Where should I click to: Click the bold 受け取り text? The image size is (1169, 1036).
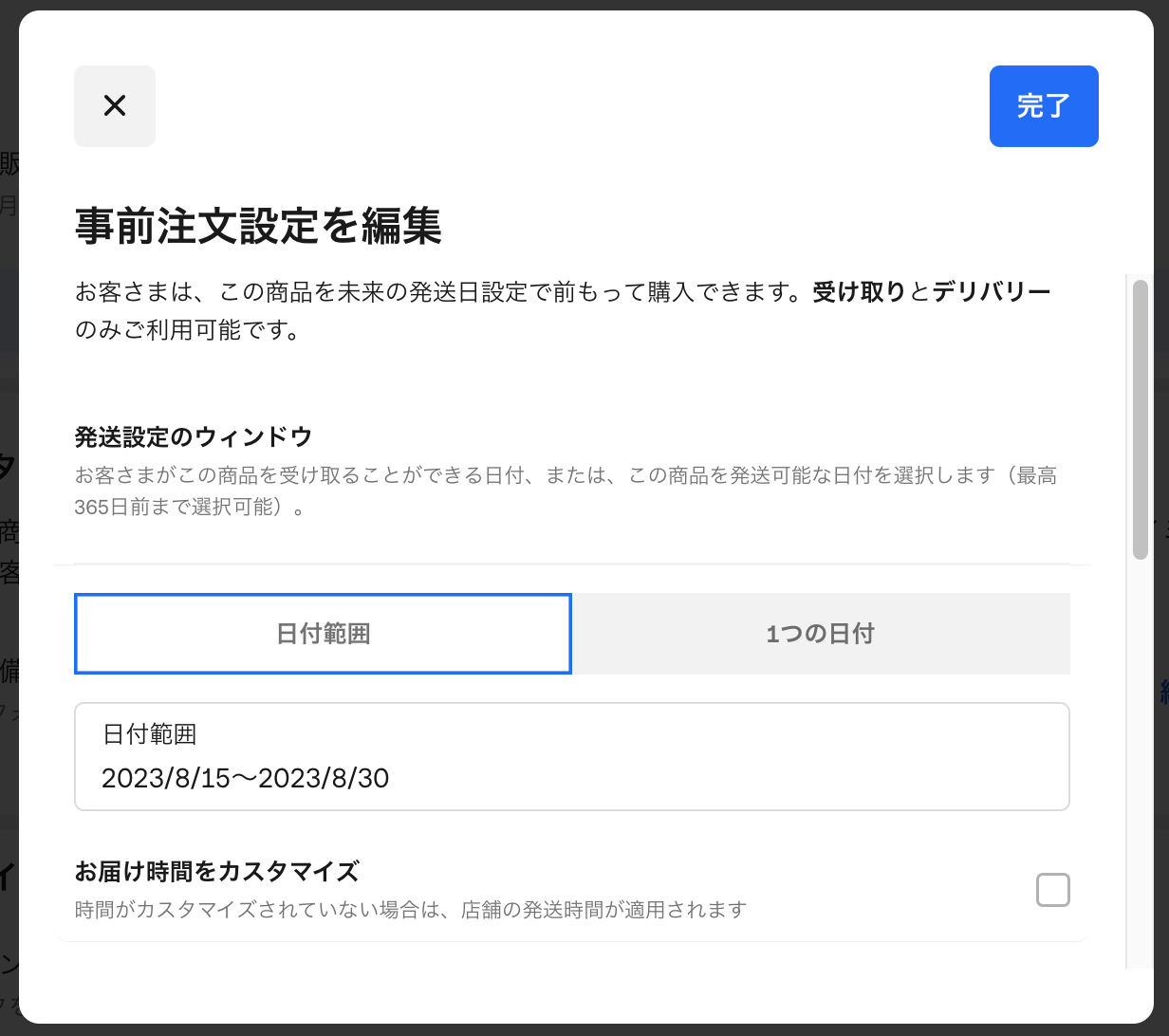tap(859, 291)
